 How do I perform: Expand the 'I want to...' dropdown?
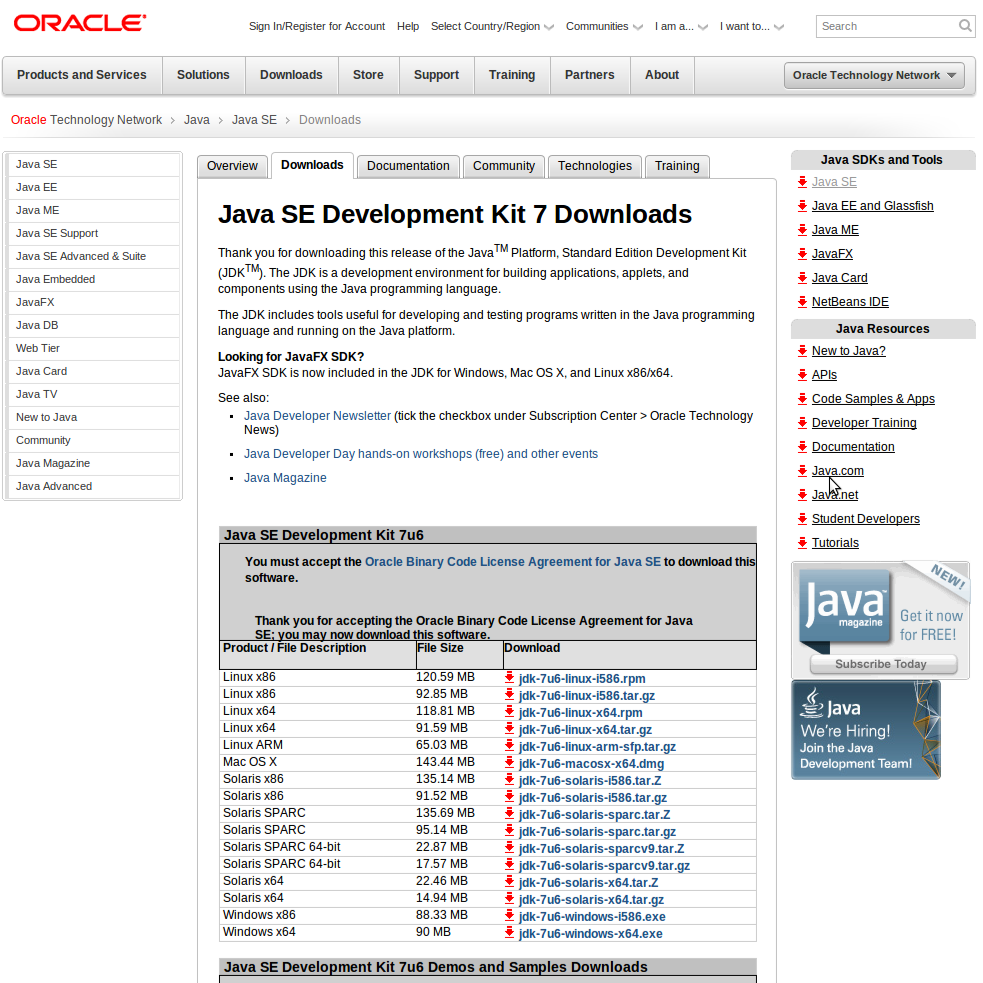(x=752, y=26)
